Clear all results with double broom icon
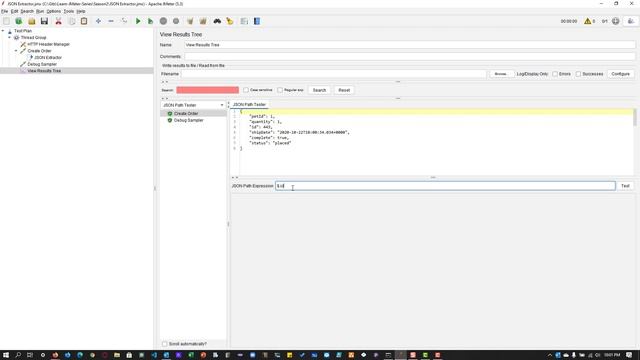The width and height of the screenshot is (640, 360). pyautogui.click(x=203, y=21)
